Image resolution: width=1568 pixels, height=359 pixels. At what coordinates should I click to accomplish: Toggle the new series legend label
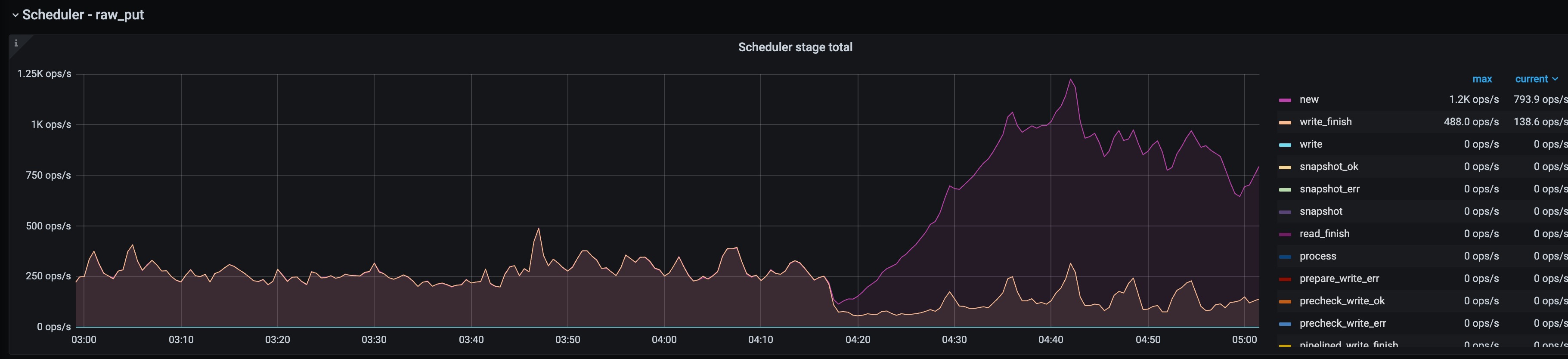(1309, 99)
